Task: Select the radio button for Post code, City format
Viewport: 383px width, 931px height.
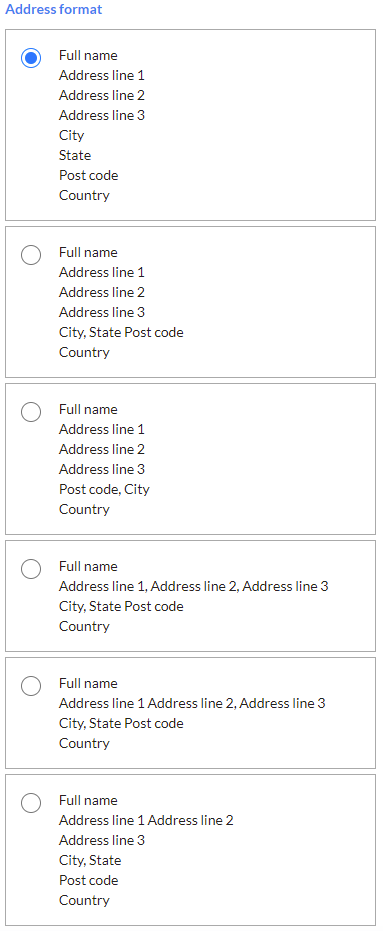Action: point(31,412)
